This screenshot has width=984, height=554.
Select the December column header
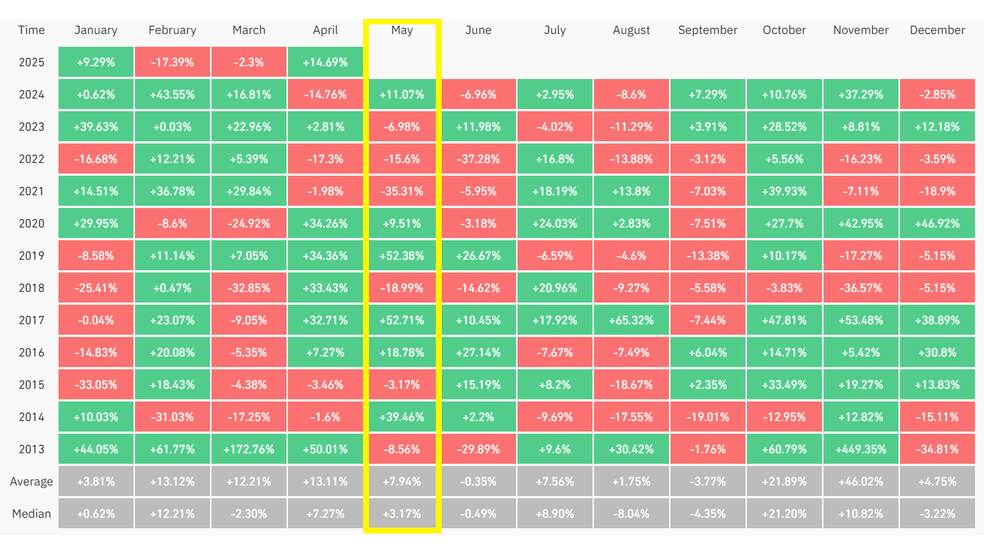tap(937, 30)
